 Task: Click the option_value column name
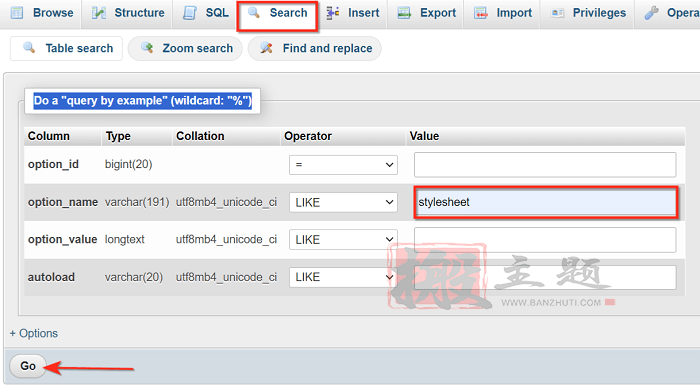[x=62, y=240]
